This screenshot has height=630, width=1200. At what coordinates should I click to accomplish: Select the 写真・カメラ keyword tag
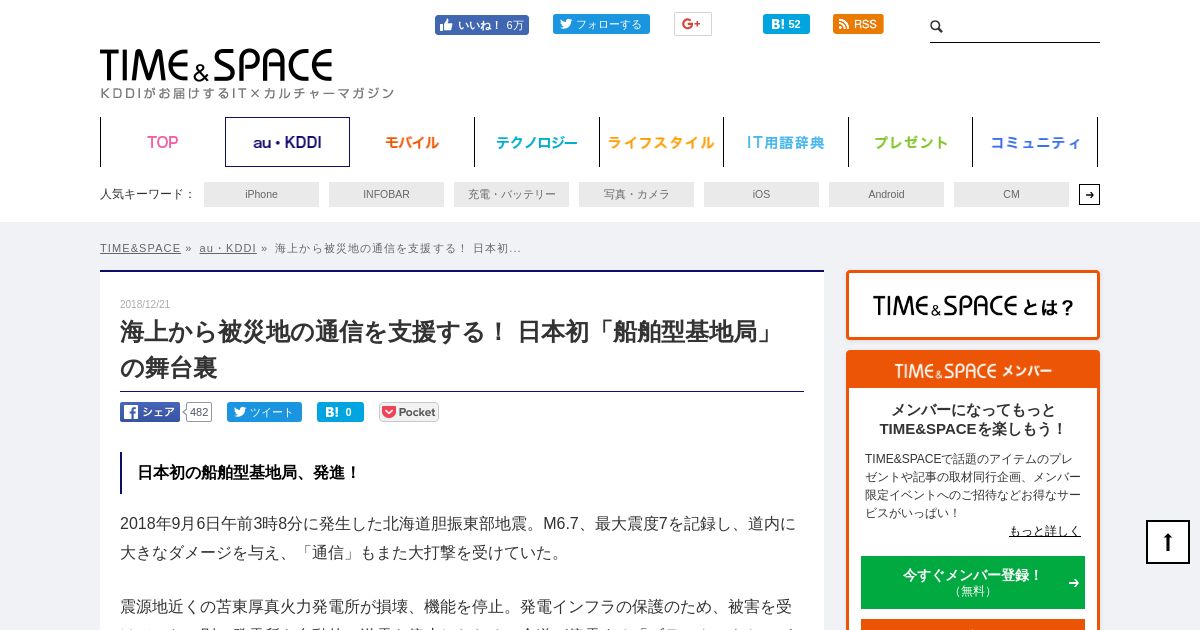(x=636, y=194)
